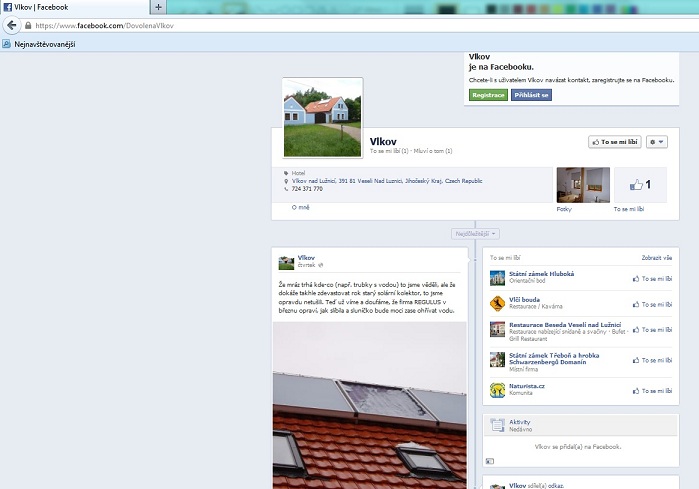The width and height of the screenshot is (699, 489).
Task: Click the Hotel category label
Action: coord(298,173)
